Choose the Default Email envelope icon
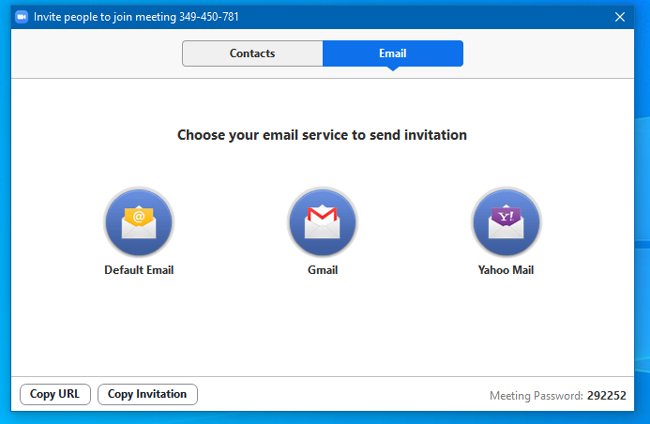This screenshot has height=424, width=650. click(139, 222)
